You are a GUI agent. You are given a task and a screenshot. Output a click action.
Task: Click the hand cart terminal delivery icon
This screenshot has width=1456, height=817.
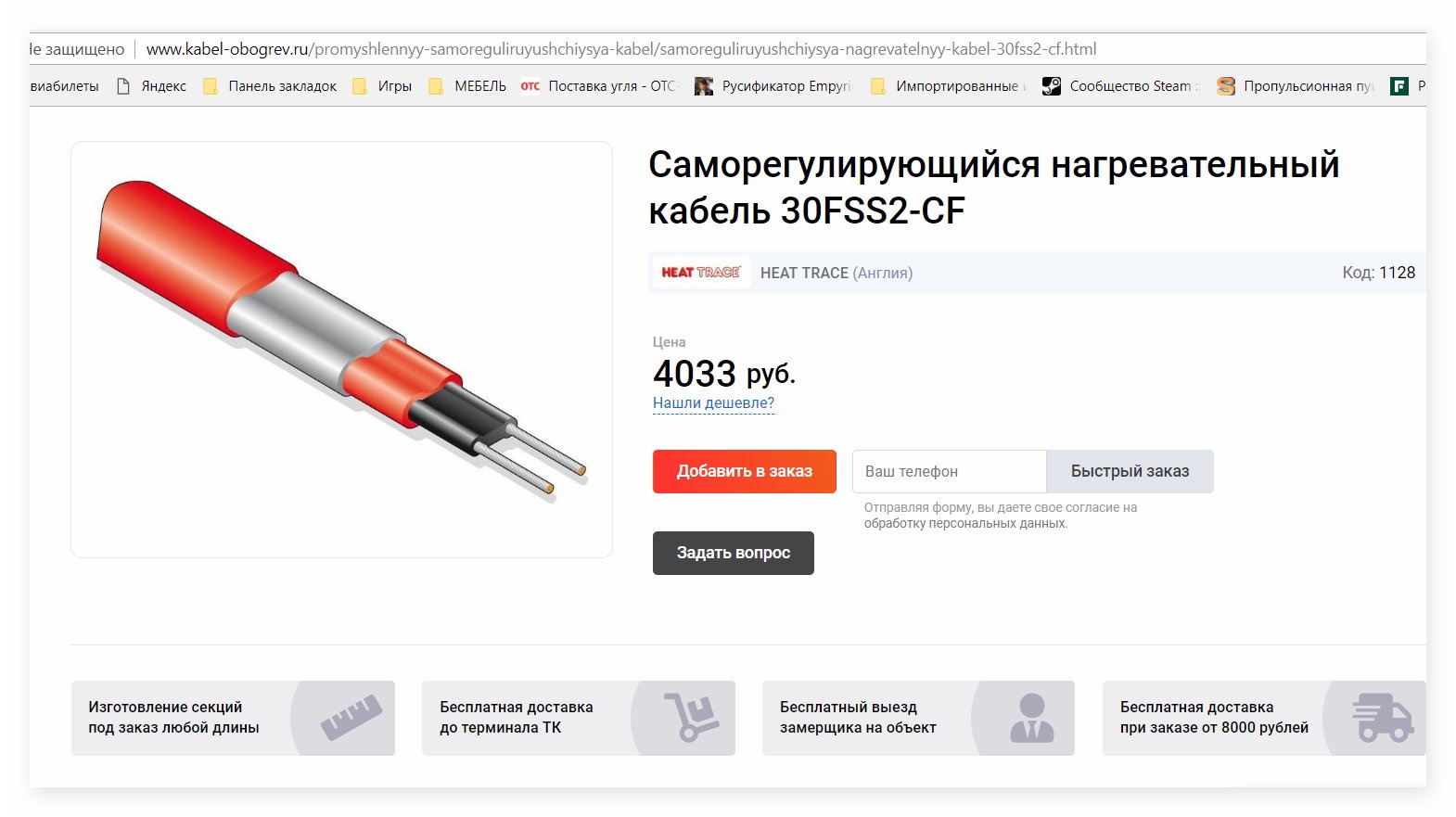click(x=691, y=717)
